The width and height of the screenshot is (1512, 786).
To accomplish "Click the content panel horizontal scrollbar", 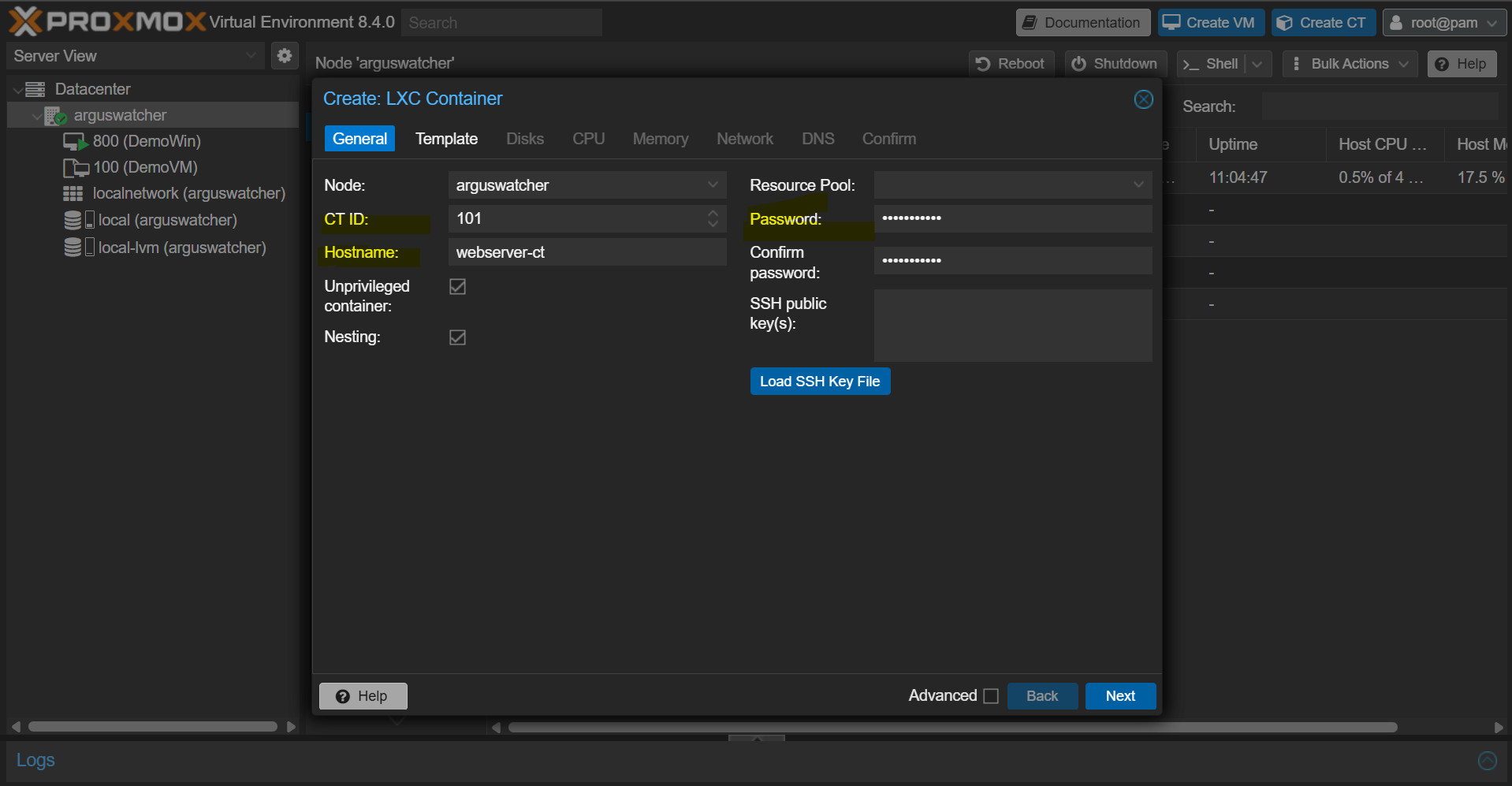I will tap(952, 728).
